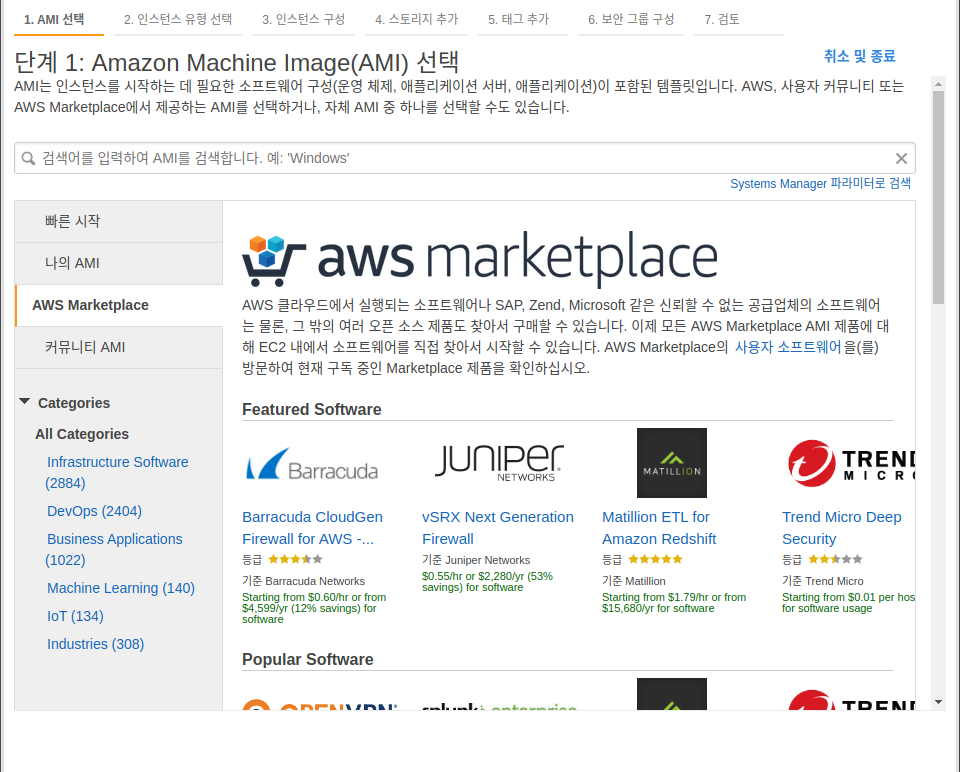
Task: Select the 나의 AMI sidebar tab
Action: coord(119,263)
